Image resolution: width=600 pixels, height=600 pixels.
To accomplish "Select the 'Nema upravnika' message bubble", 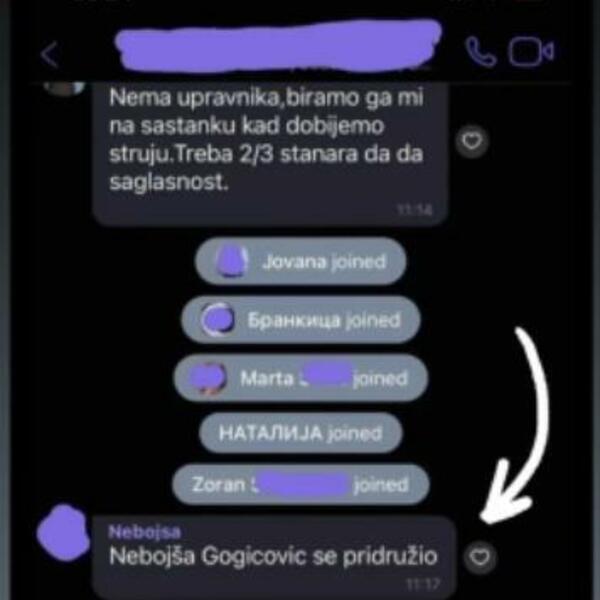I will 270,153.
